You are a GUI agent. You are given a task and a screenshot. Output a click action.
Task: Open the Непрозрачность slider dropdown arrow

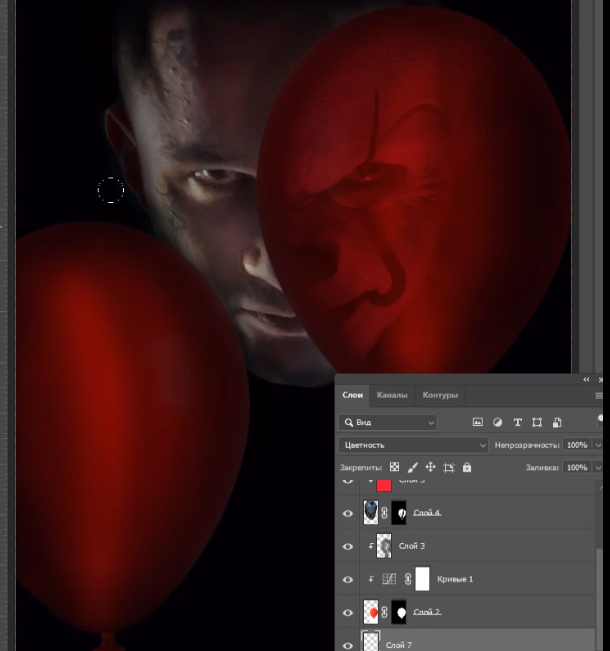coord(598,445)
